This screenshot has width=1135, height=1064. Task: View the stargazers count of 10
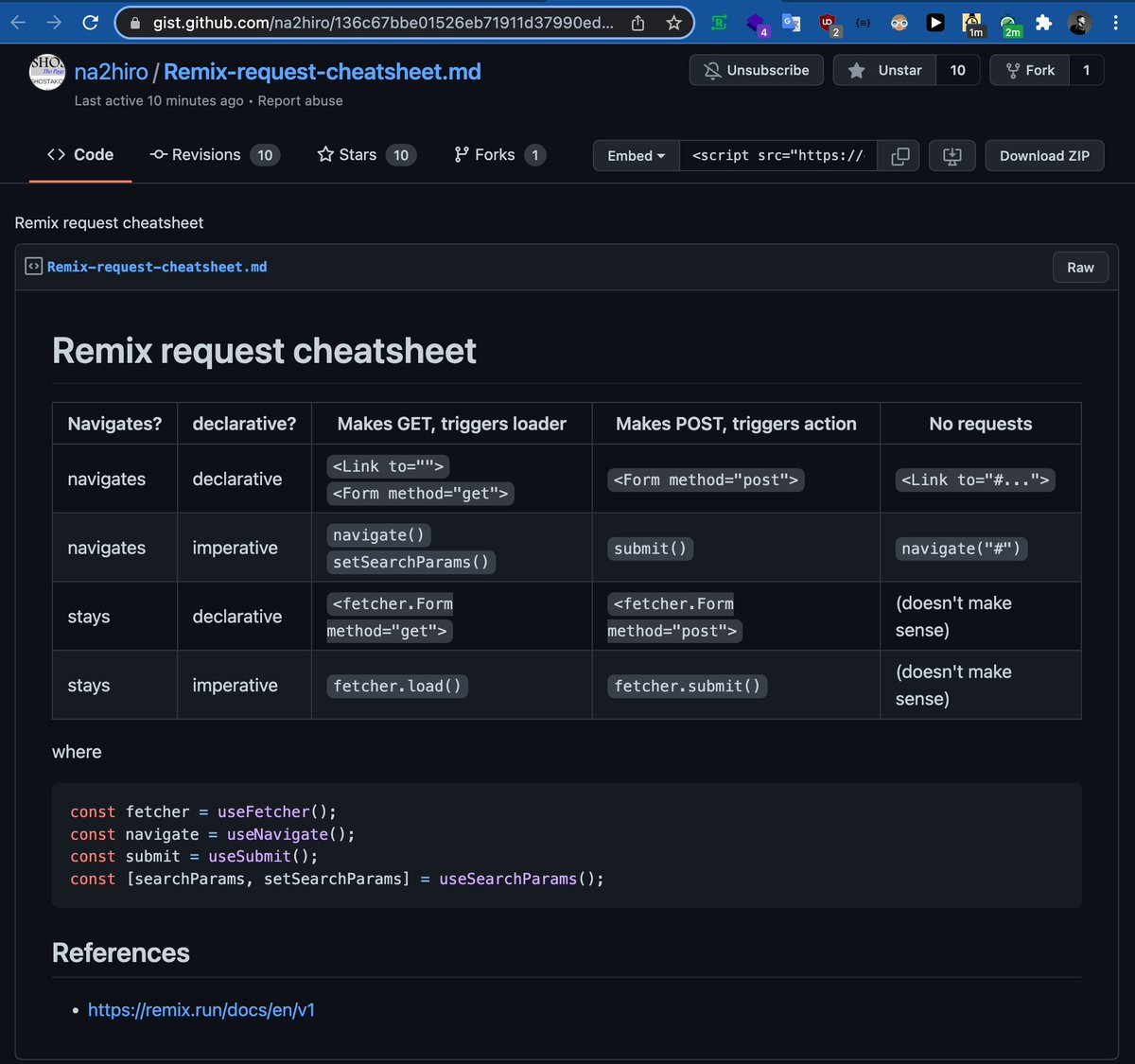click(958, 70)
